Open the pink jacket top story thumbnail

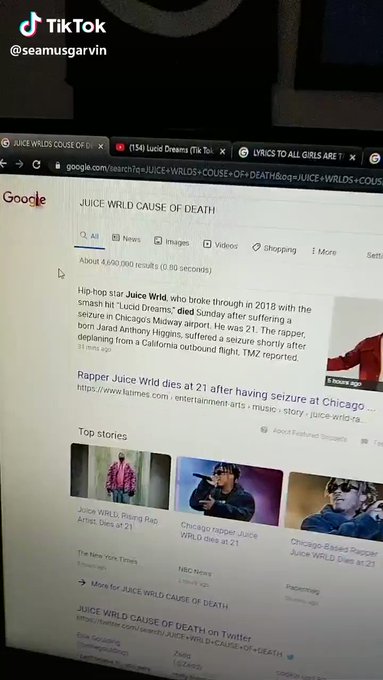(121, 476)
